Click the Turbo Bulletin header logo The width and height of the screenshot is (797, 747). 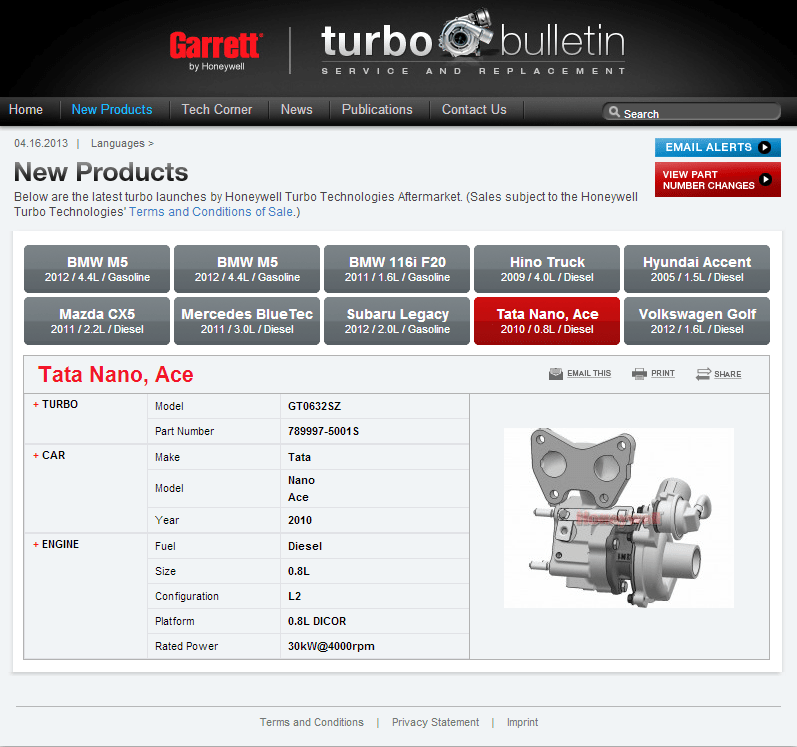coord(473,43)
